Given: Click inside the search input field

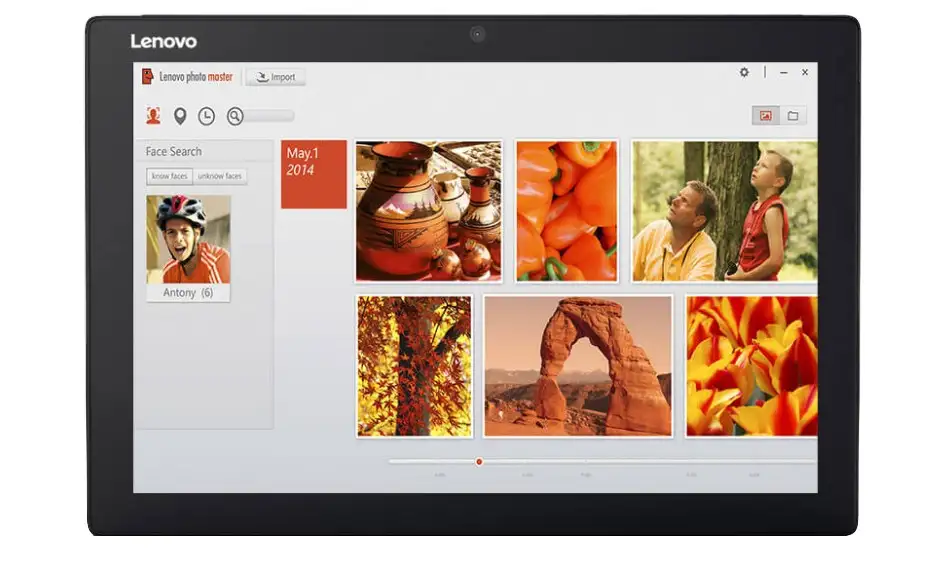Looking at the screenshot, I should [270, 116].
